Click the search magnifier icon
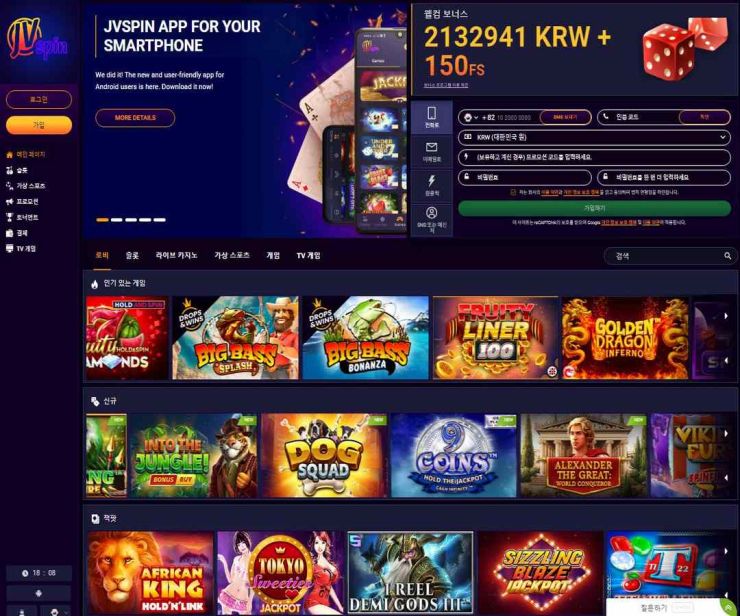The height and width of the screenshot is (616, 740). pyautogui.click(x=727, y=256)
